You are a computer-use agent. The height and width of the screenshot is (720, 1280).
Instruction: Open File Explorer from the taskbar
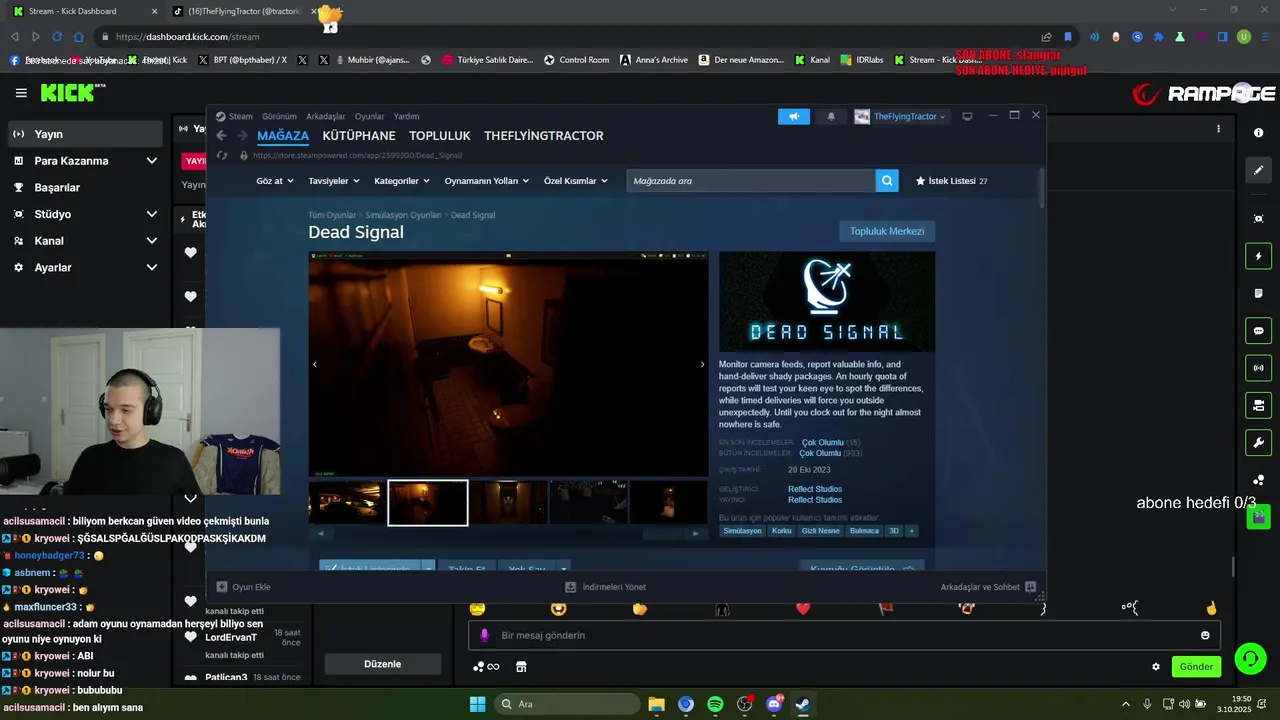pyautogui.click(x=656, y=704)
